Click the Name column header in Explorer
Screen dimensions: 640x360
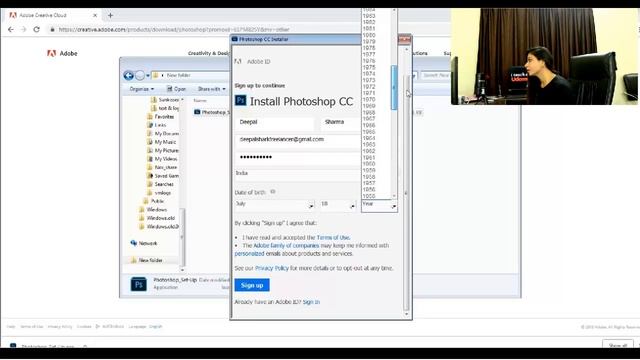click(x=200, y=100)
